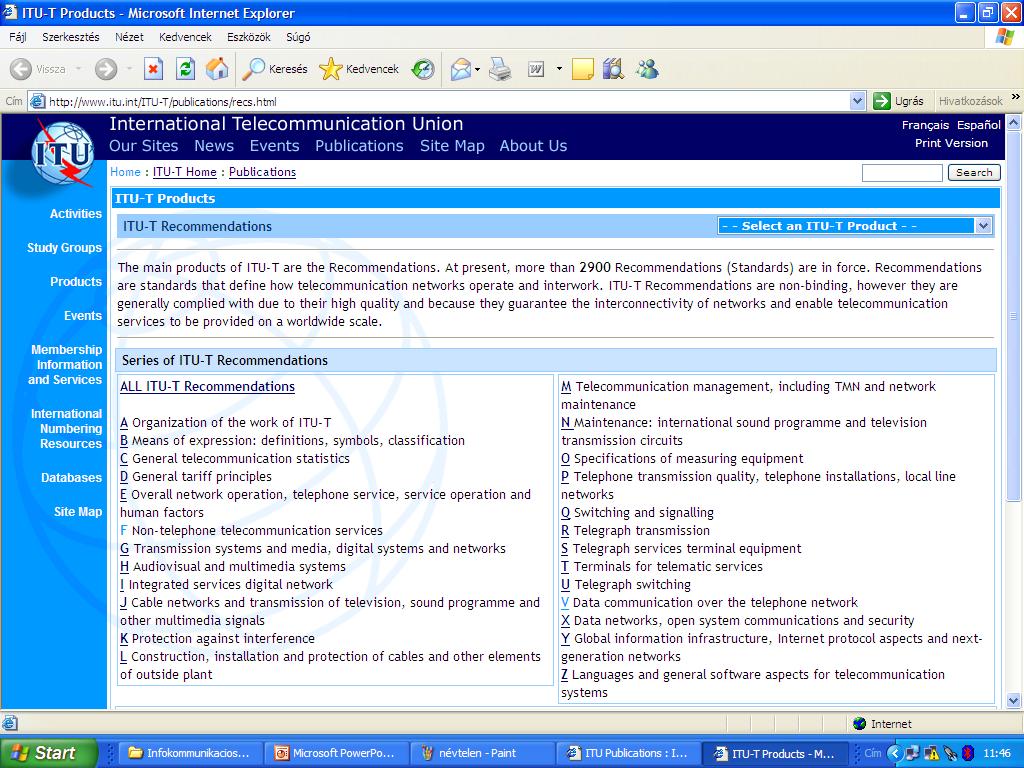
Task: Open News in the top navigation
Action: coord(214,146)
